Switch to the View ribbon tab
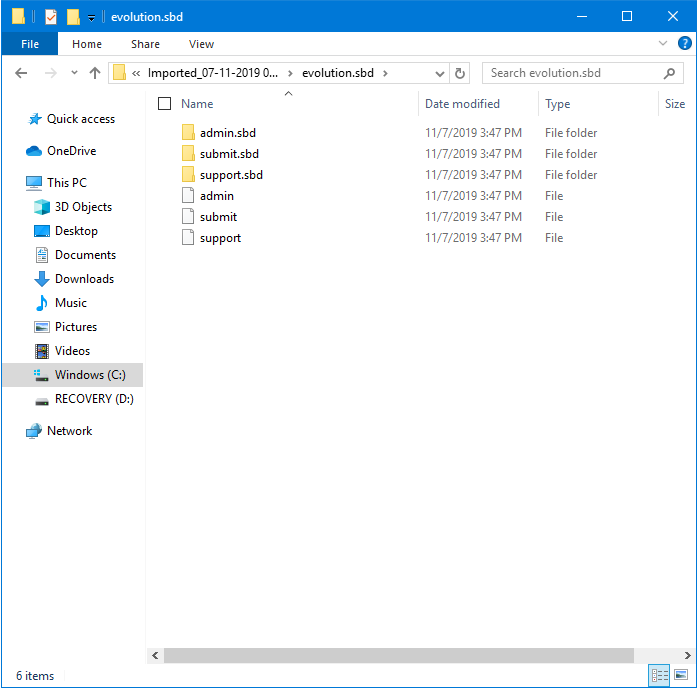 click(x=201, y=44)
